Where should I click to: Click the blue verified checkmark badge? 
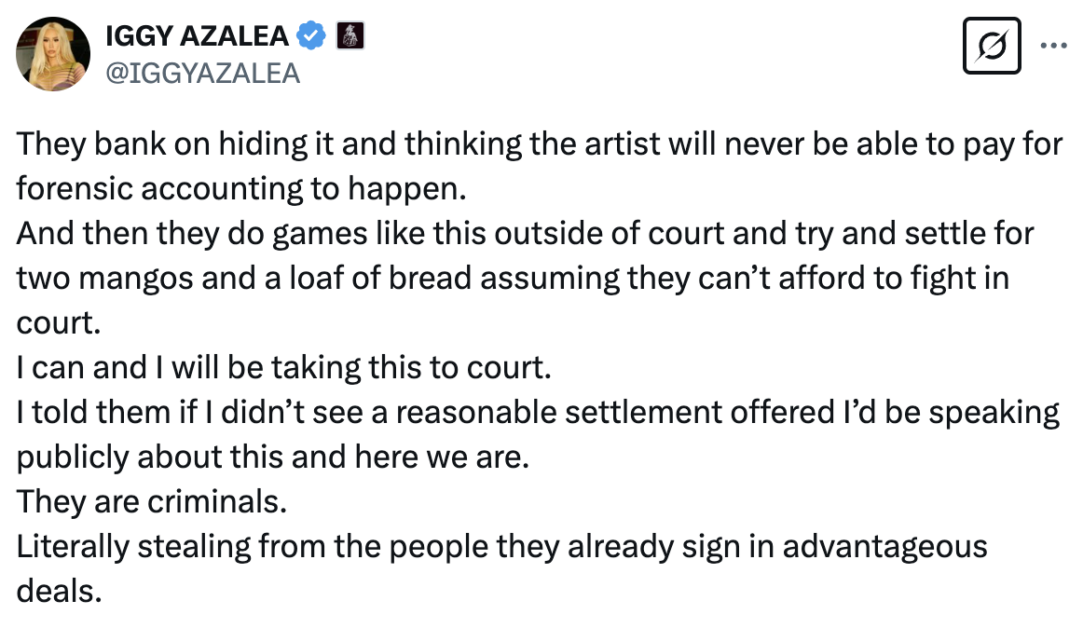pyautogui.click(x=312, y=35)
